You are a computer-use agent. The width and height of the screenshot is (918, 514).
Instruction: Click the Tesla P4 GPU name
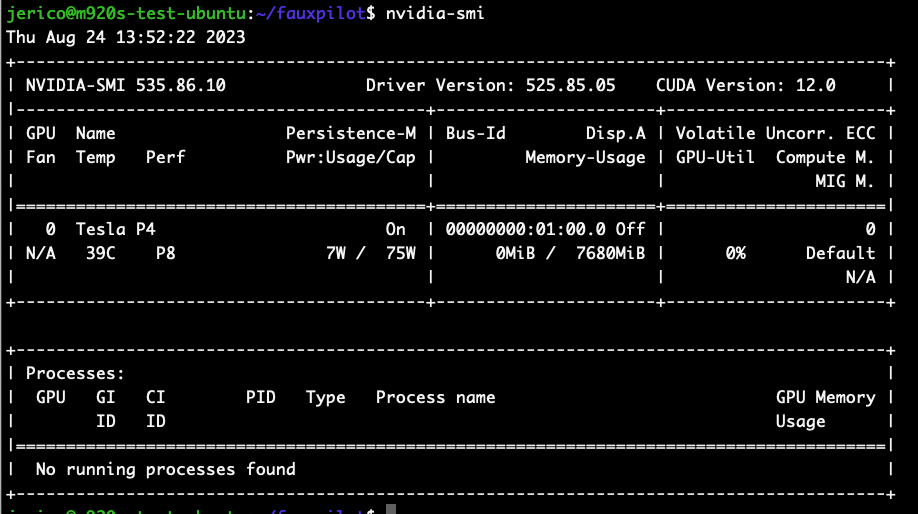(x=115, y=229)
